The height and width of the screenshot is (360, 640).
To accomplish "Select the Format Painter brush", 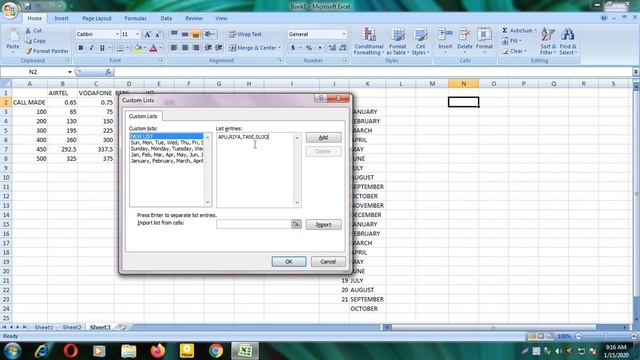I will coord(28,51).
